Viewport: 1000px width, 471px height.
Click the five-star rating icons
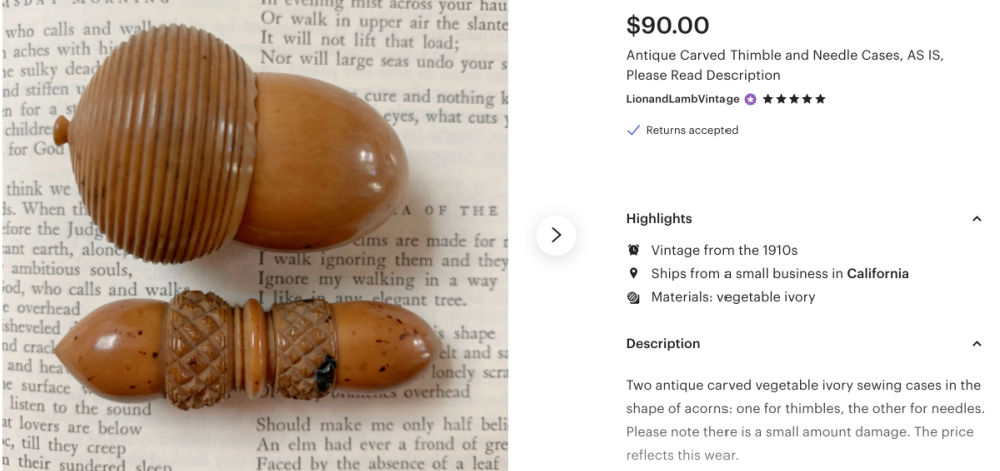[794, 99]
